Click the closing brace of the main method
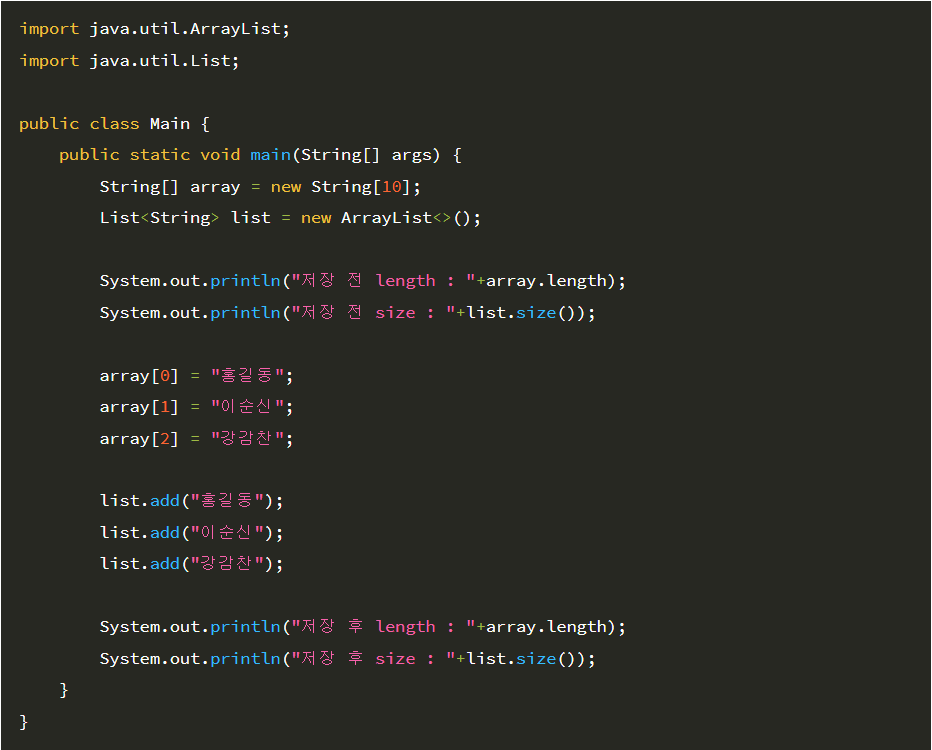 64,690
